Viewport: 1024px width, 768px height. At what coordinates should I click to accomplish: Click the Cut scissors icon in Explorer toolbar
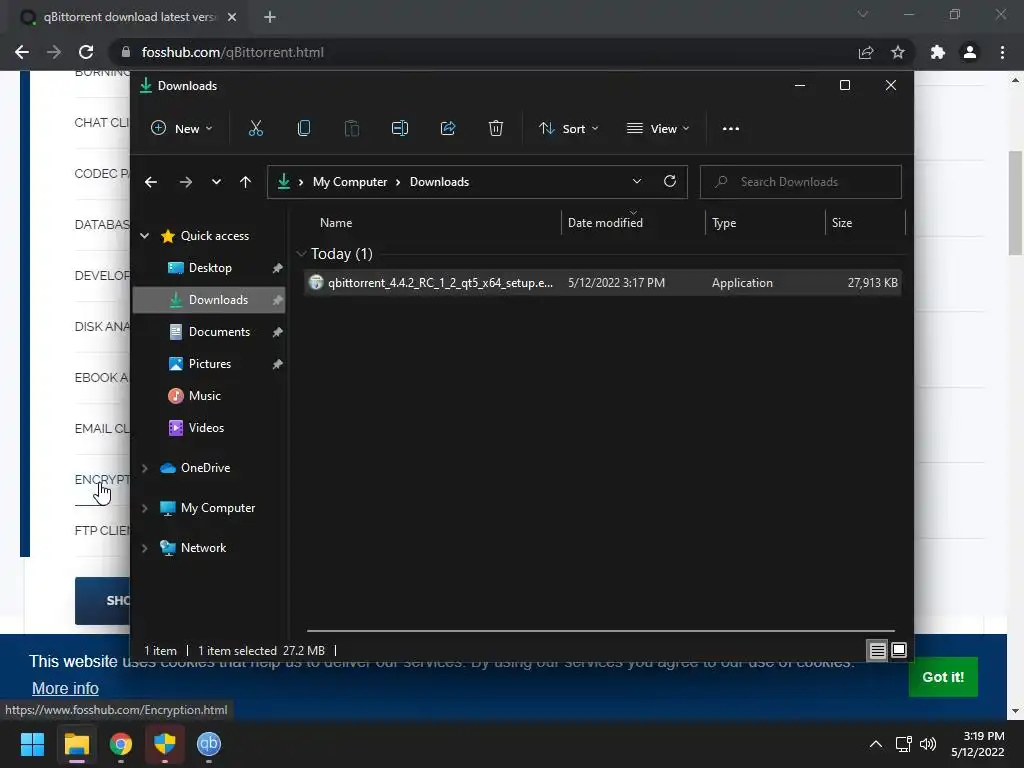point(255,129)
